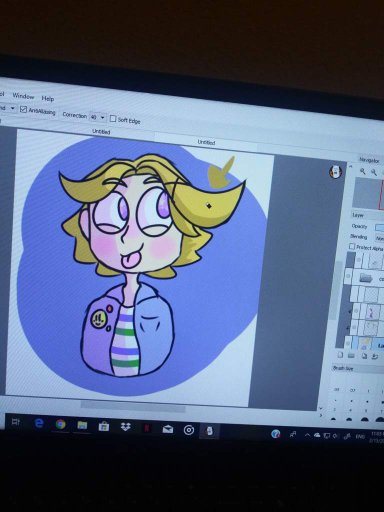
Task: Toggle visibility of the layer folder
Action: tap(349, 276)
